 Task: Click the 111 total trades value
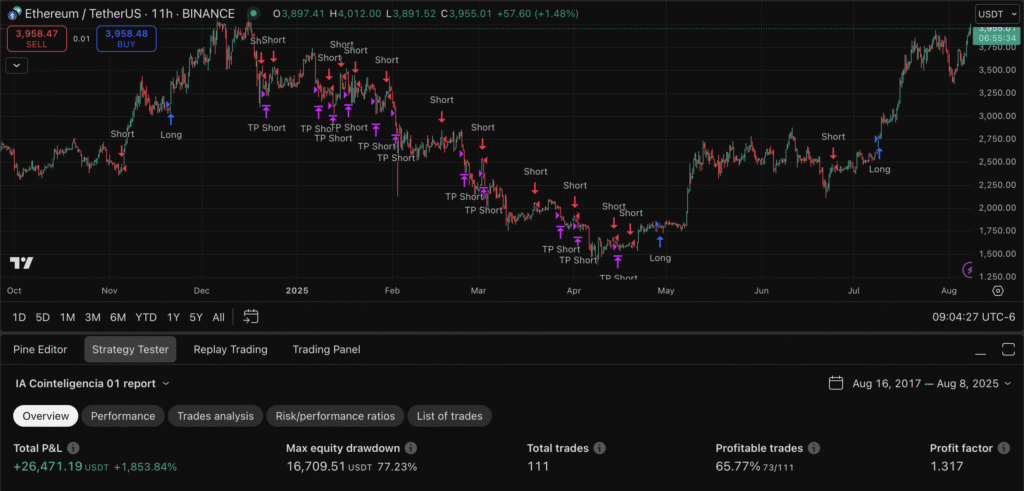(538, 467)
